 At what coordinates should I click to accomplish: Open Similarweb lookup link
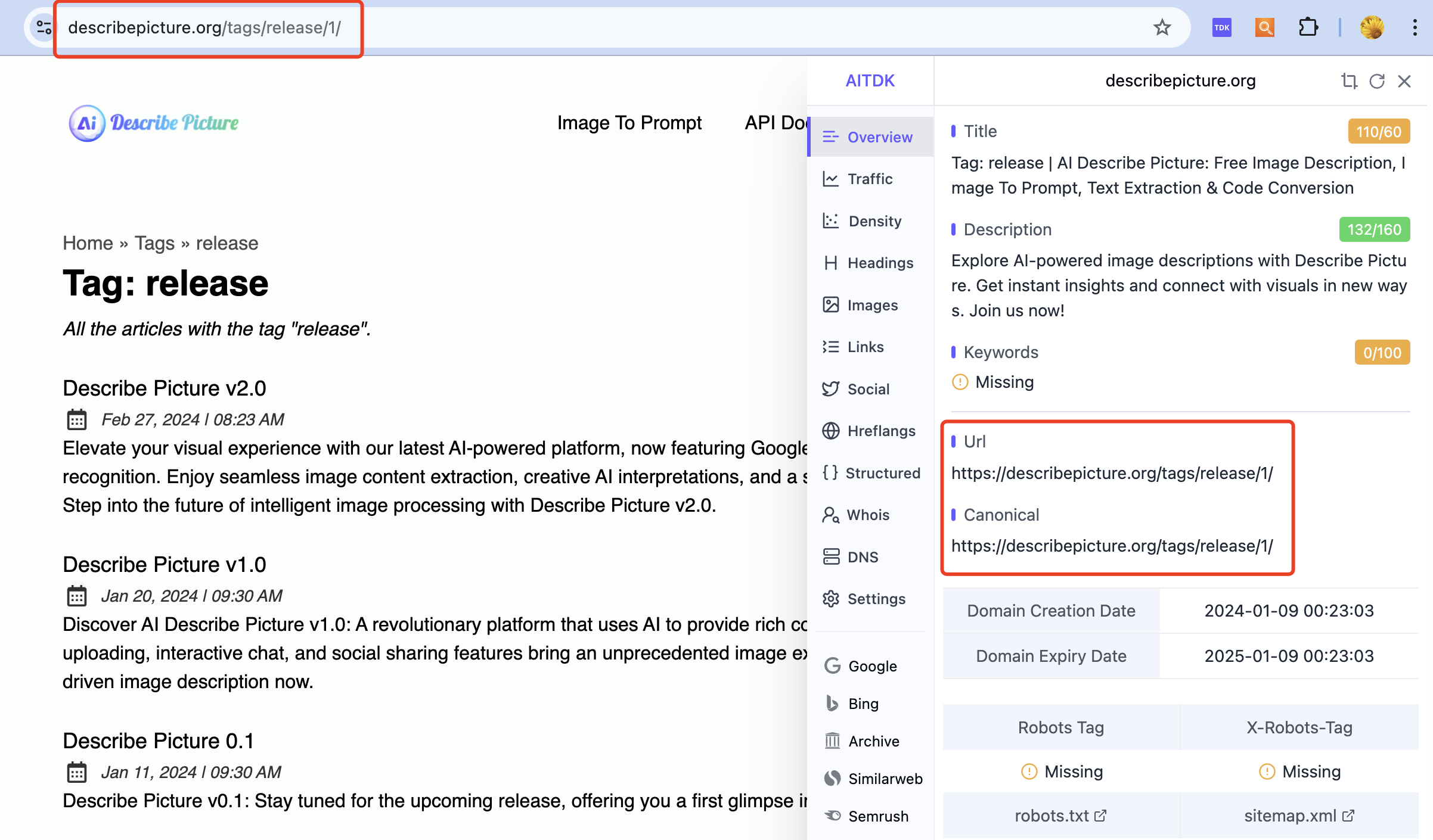click(x=874, y=779)
